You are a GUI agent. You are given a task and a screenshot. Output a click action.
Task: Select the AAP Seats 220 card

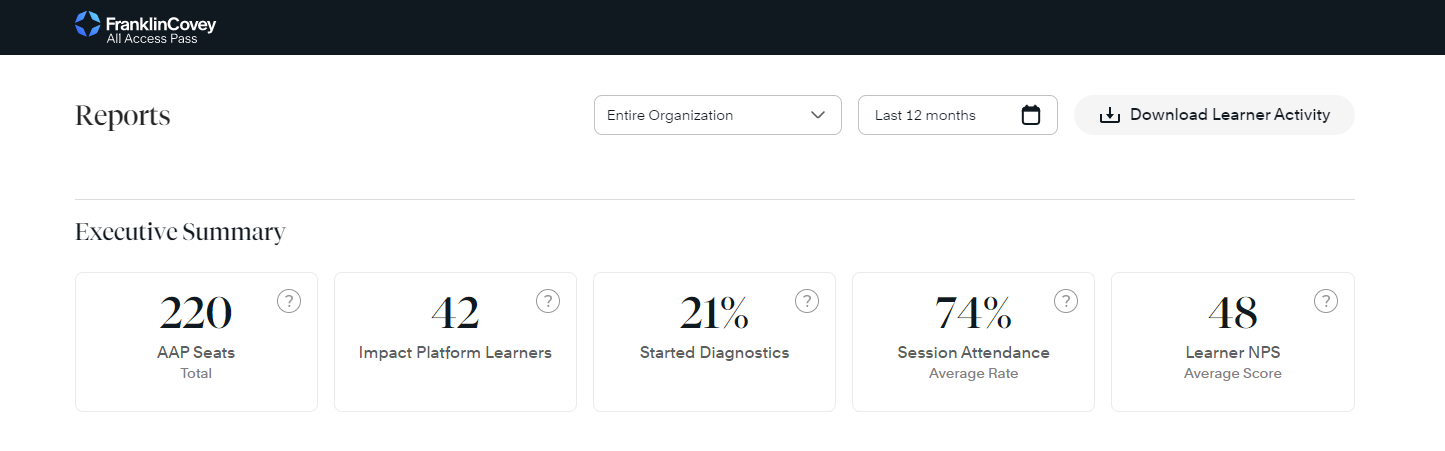coord(196,342)
